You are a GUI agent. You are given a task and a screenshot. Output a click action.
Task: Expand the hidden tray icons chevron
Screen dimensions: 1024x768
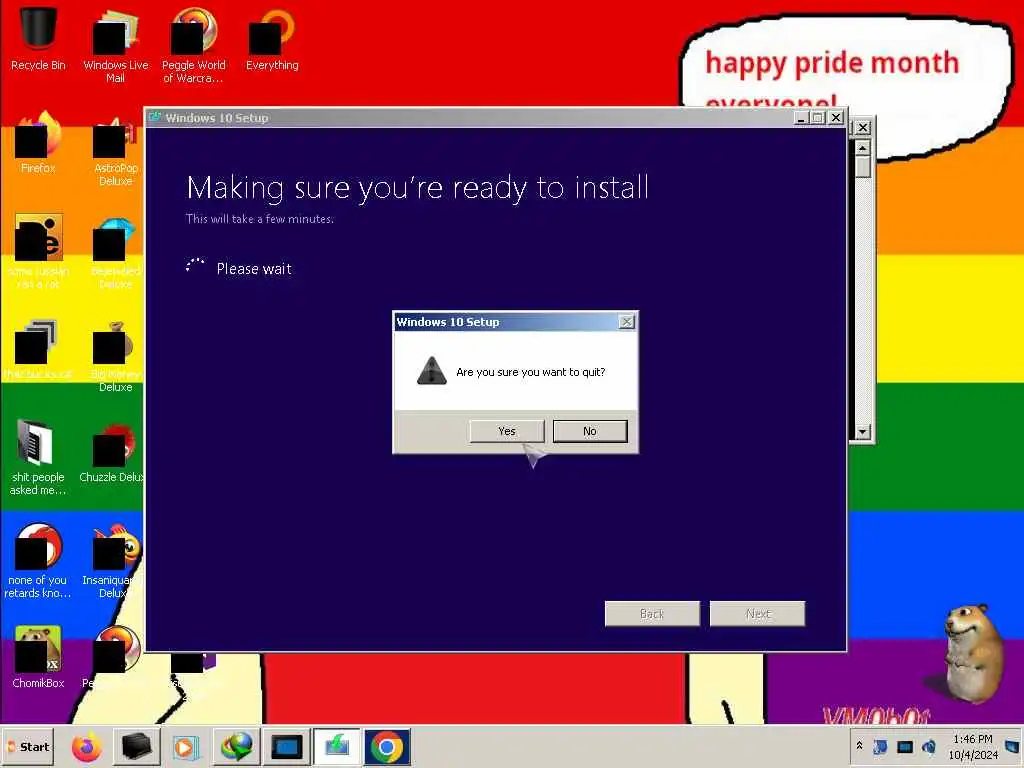coord(859,746)
